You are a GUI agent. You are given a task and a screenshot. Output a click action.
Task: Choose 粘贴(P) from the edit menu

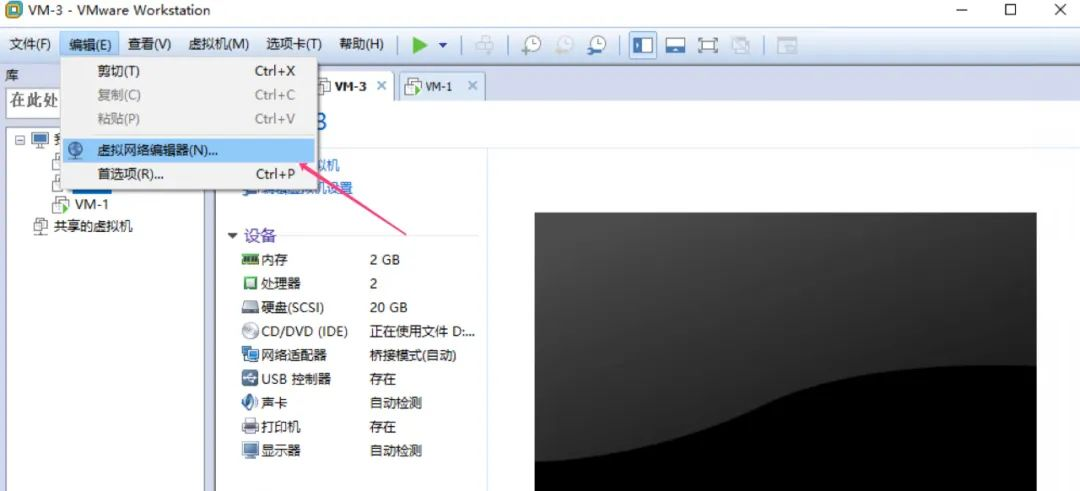click(x=189, y=118)
